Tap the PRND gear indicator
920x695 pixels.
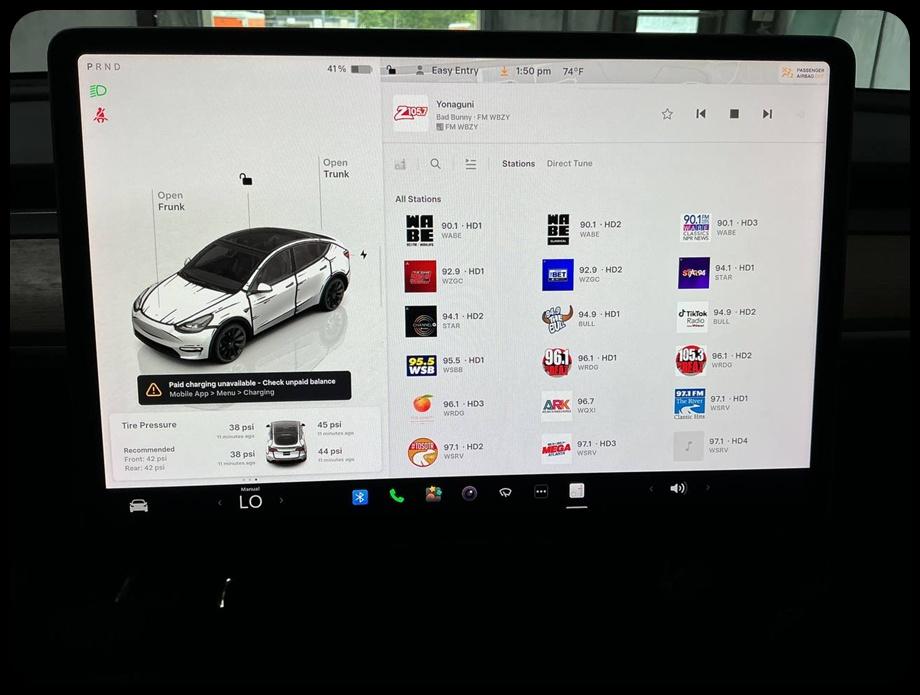pos(104,67)
